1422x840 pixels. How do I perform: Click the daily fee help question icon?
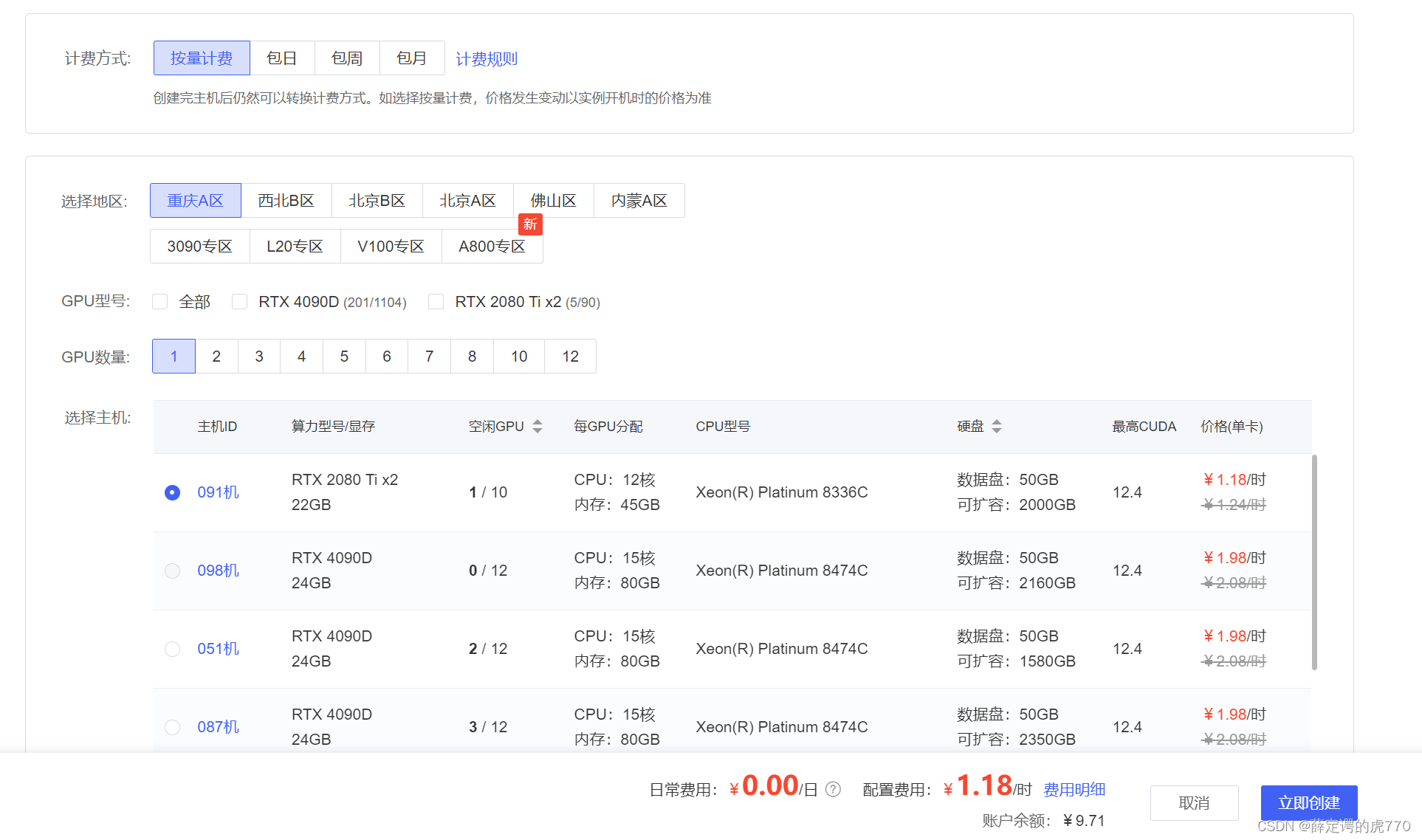[x=833, y=790]
